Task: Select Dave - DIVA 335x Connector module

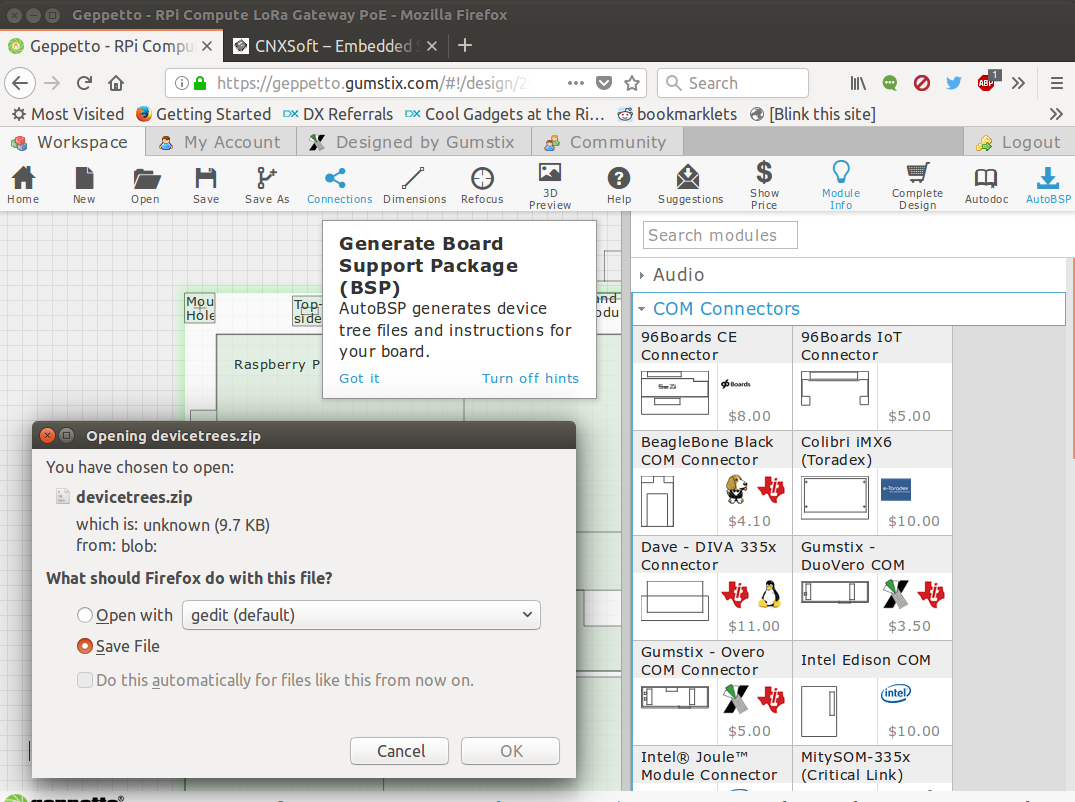Action: pos(712,588)
